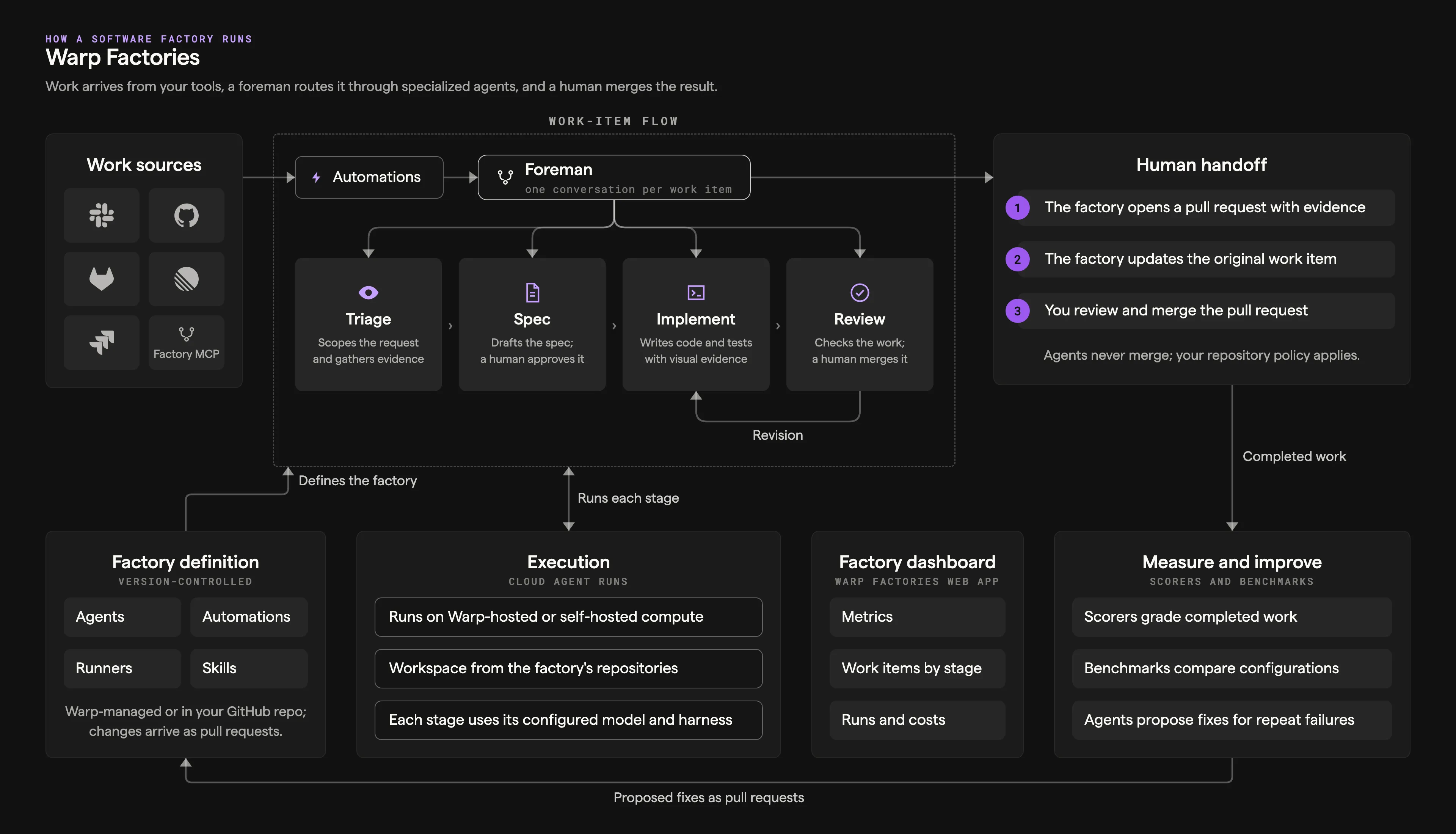Screen dimensions: 1456x834
Task: Click the purple step 1 badge
Action: point(1017,208)
